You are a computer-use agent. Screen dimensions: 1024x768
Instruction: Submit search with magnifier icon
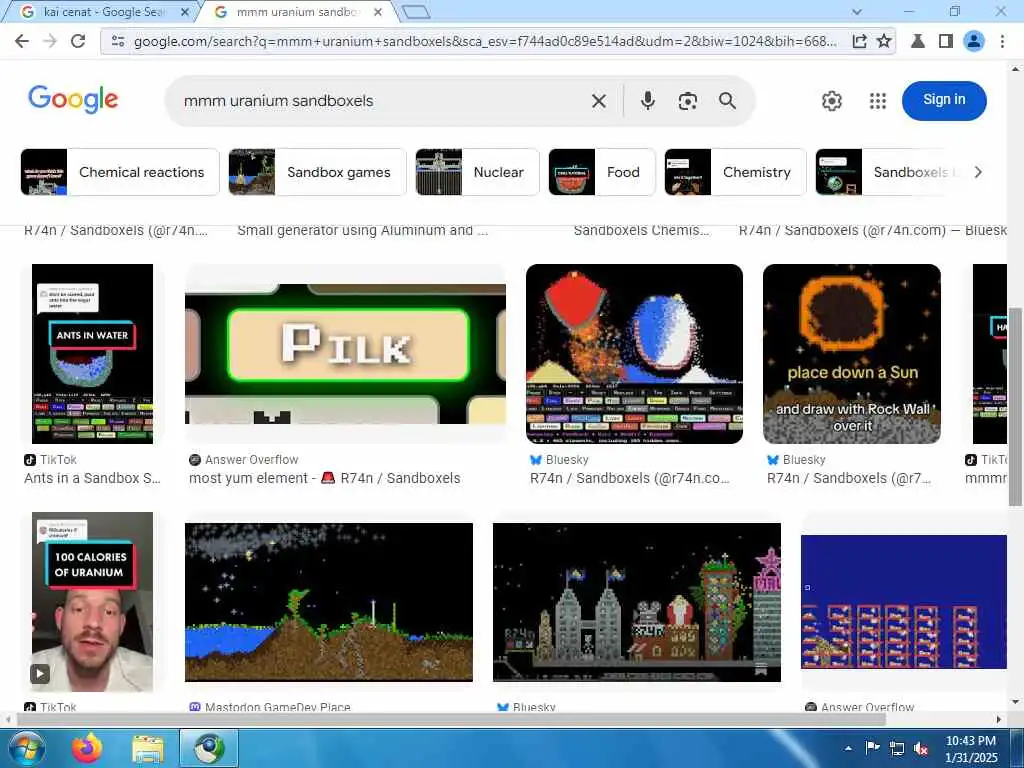(728, 101)
